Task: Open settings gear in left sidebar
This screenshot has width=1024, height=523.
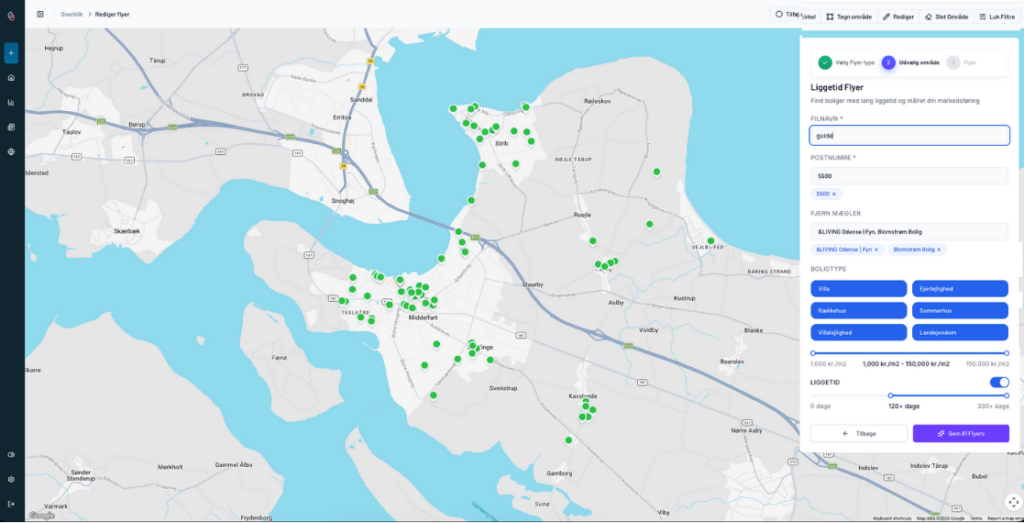Action: point(11,479)
